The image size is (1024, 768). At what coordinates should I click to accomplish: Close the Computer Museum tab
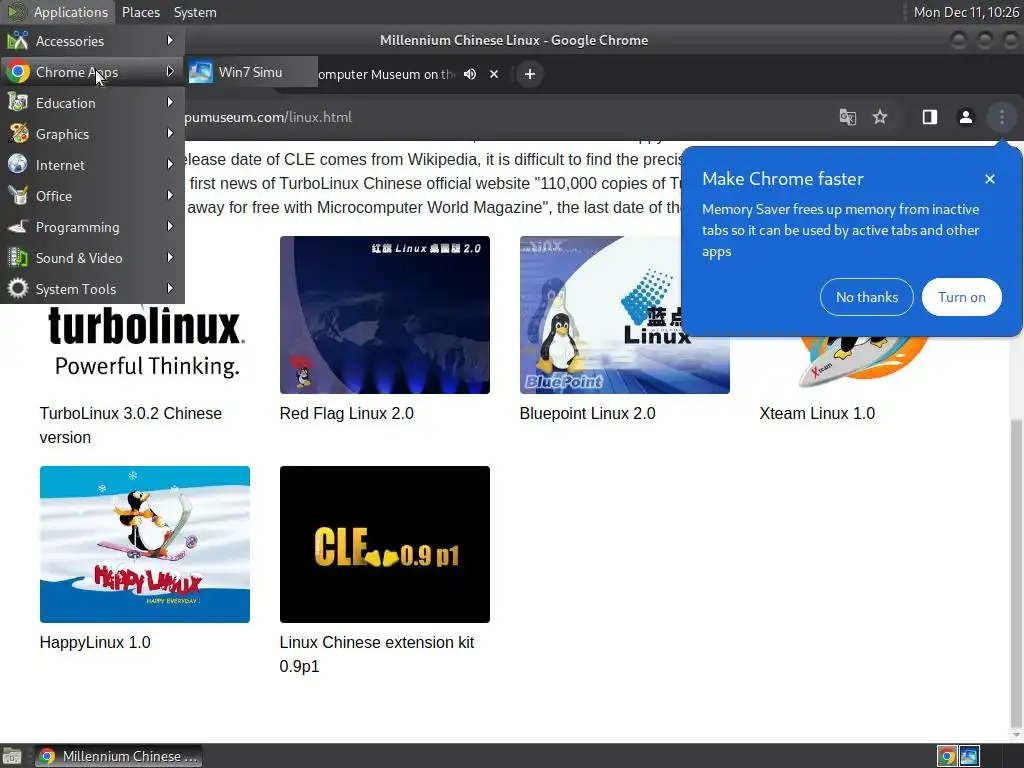[x=494, y=74]
